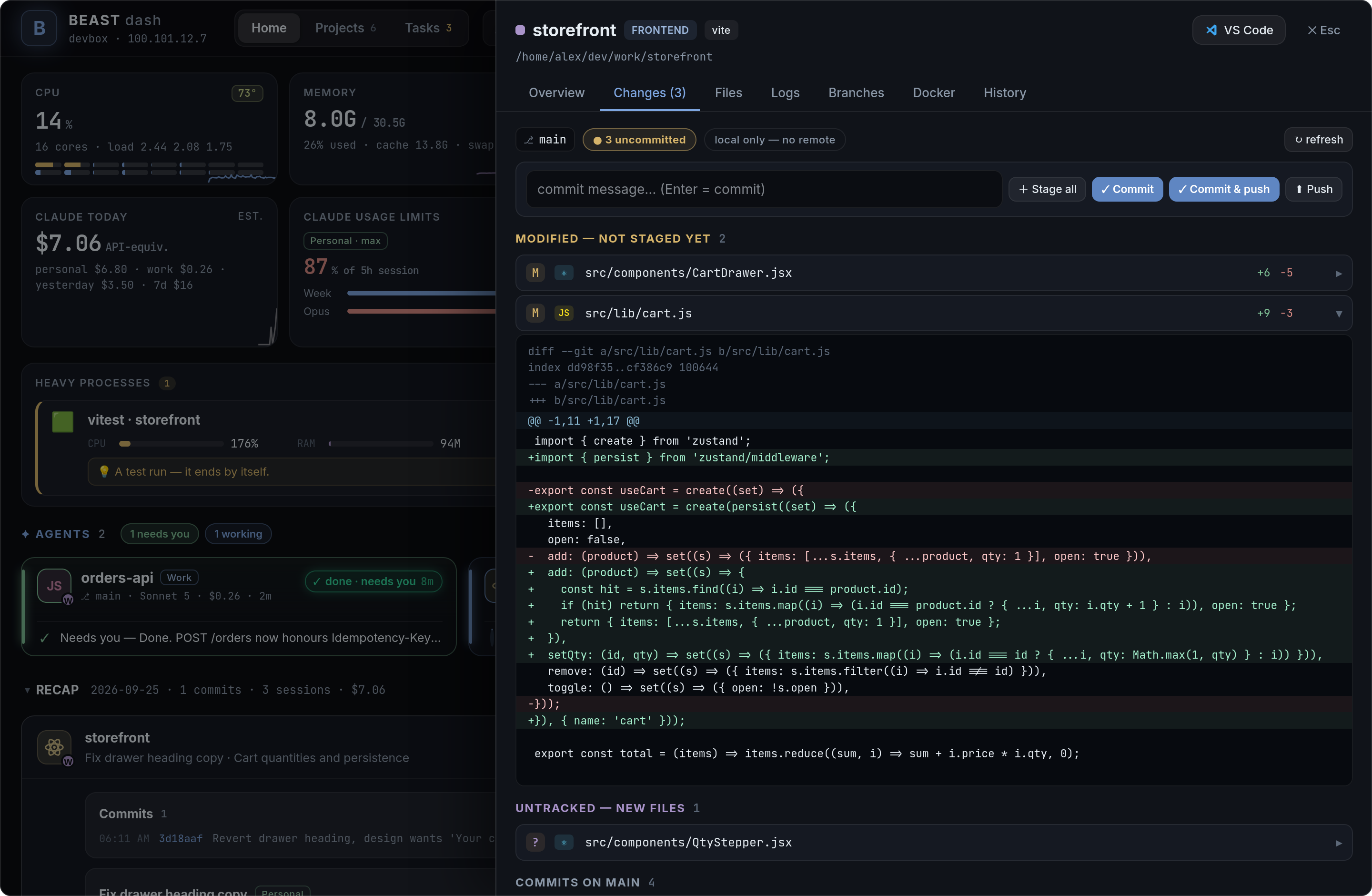Open the Files tab

tap(729, 93)
